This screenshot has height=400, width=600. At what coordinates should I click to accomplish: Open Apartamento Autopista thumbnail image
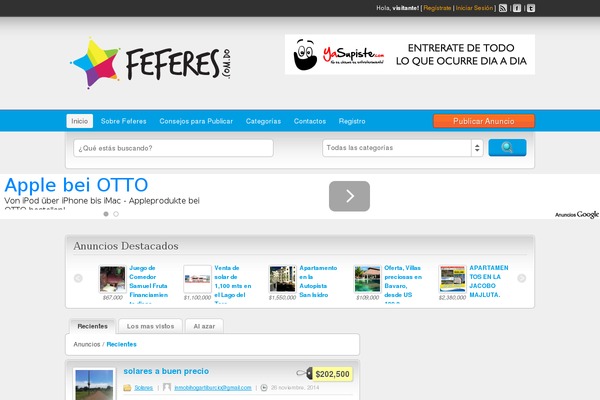(x=282, y=279)
